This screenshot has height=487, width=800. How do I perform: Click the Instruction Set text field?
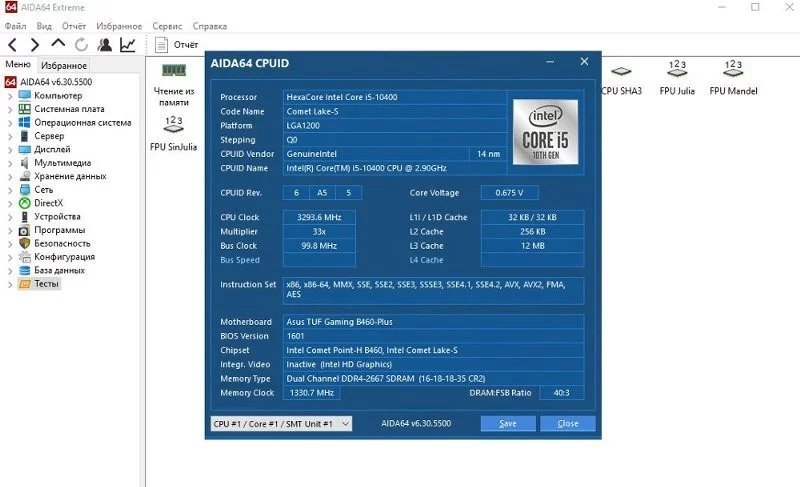(433, 290)
